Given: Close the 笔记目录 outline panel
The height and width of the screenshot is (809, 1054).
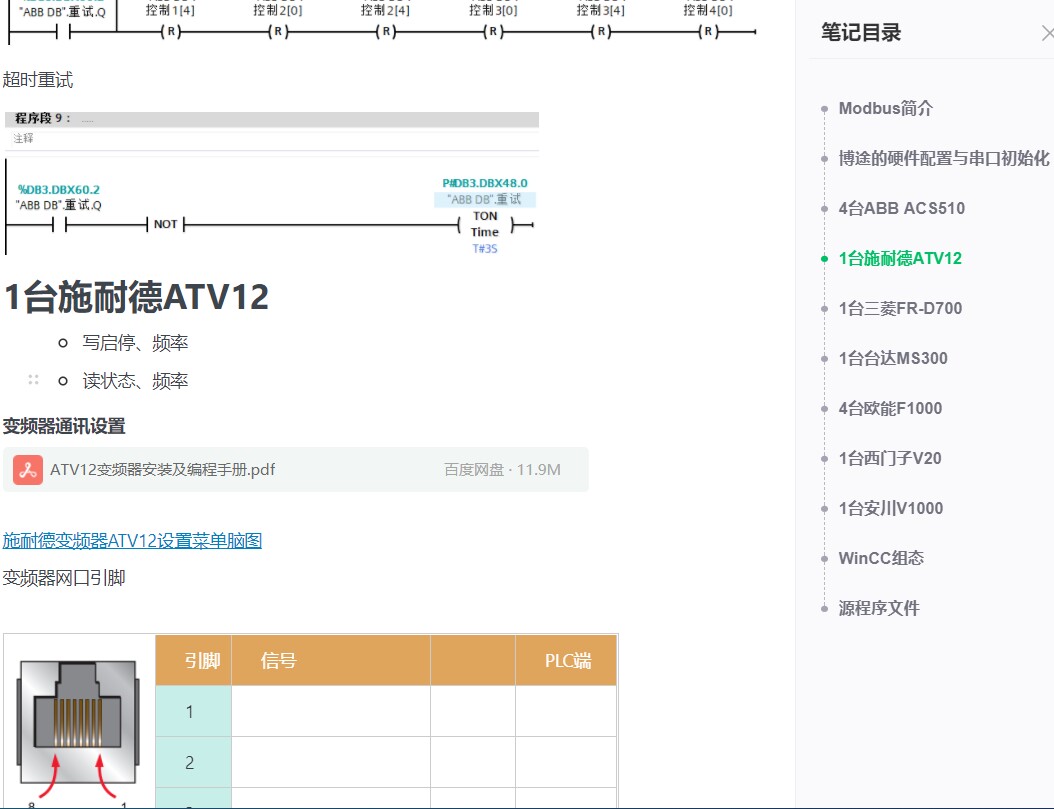Looking at the screenshot, I should pos(1047,33).
